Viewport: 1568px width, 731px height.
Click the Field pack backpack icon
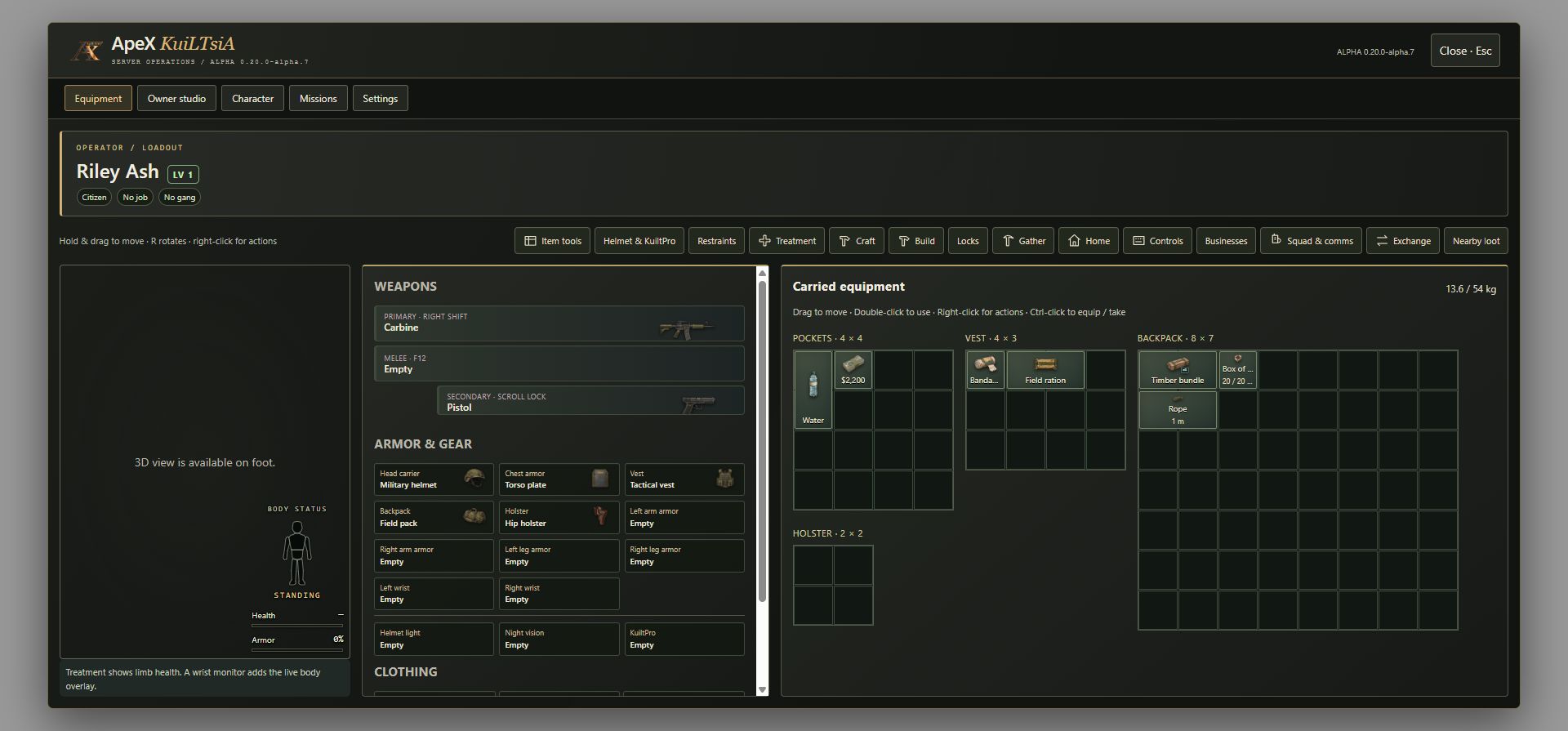pyautogui.click(x=474, y=516)
